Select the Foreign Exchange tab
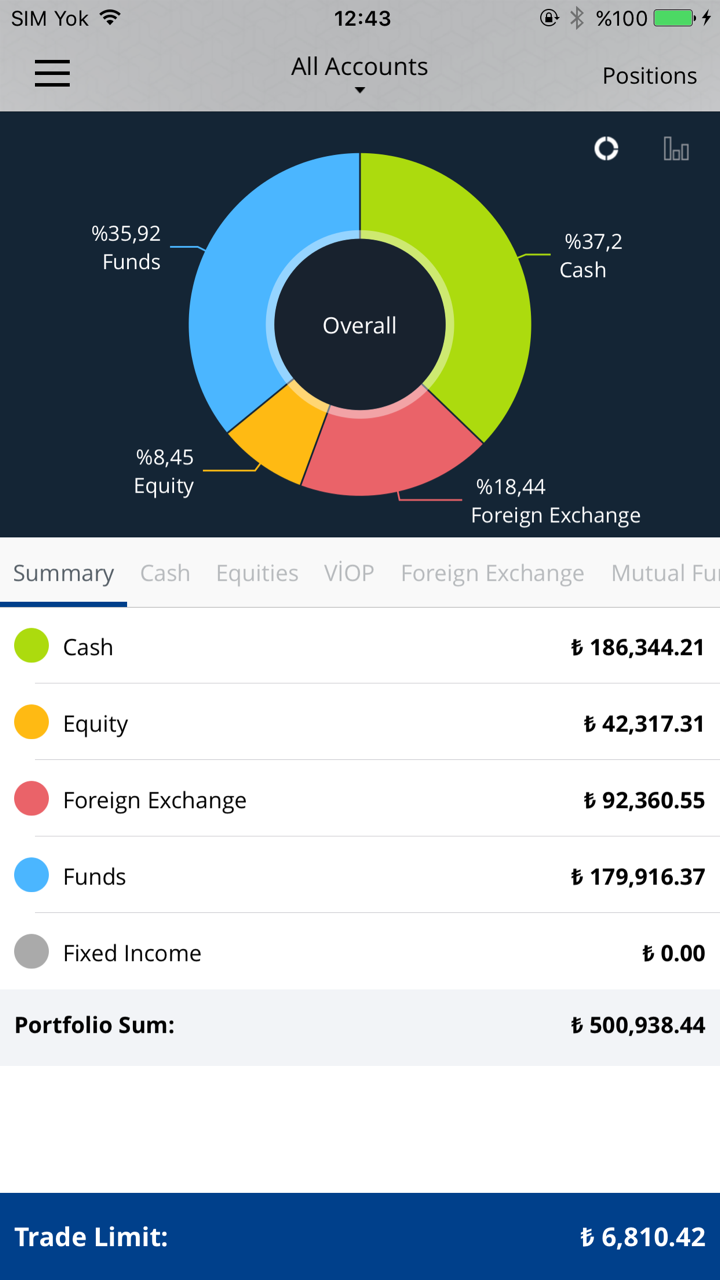The height and width of the screenshot is (1280, 720). (x=492, y=573)
